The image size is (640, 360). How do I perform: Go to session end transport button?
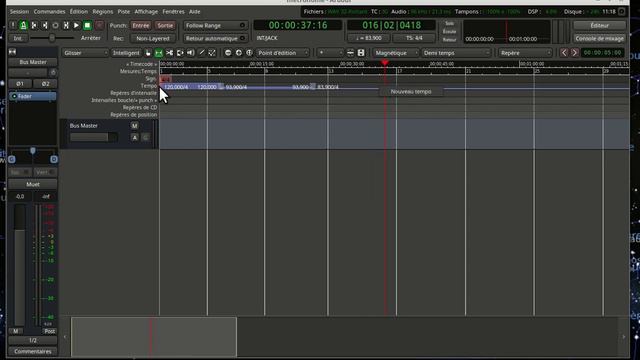point(45,25)
